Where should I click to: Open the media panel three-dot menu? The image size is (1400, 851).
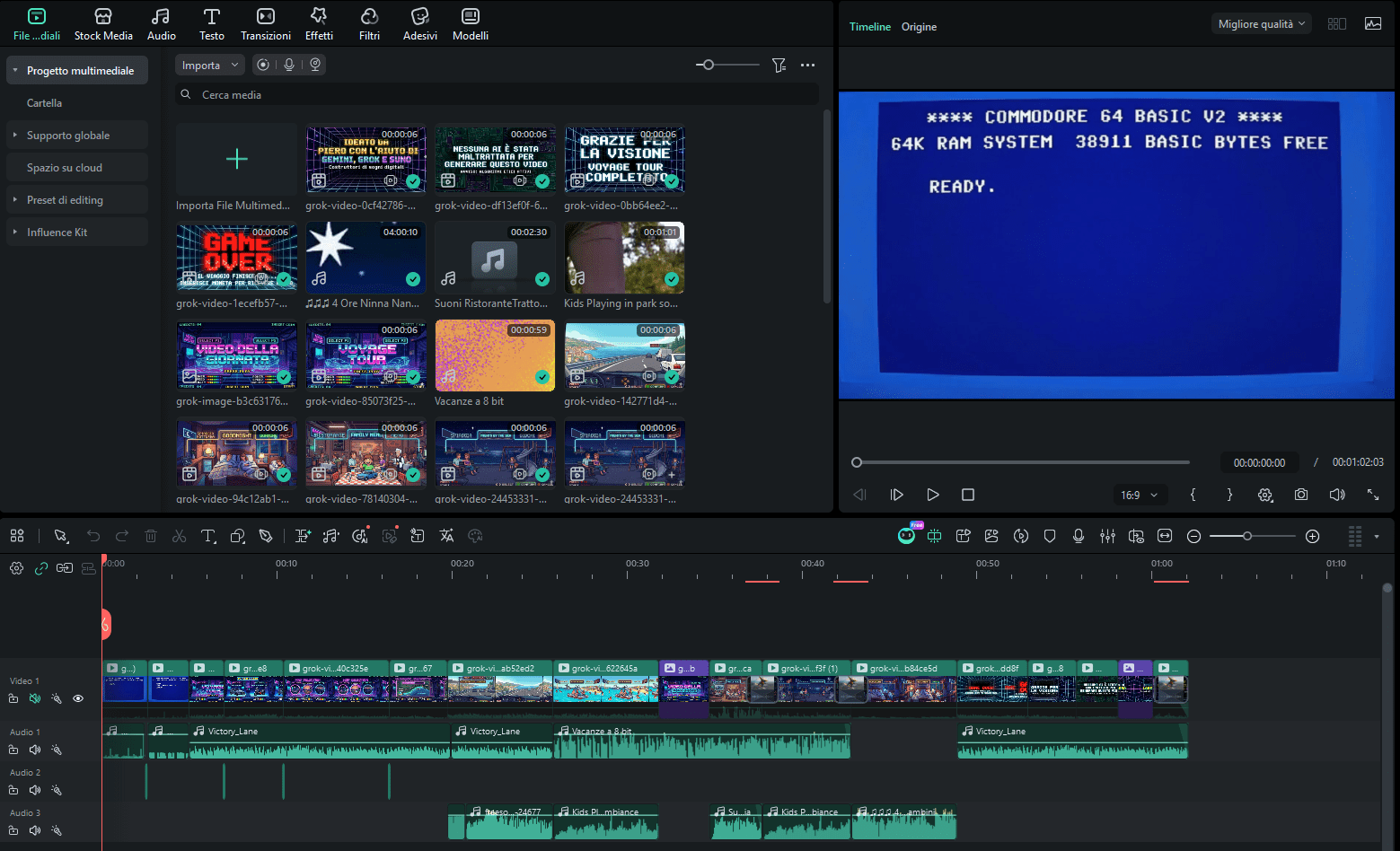[x=807, y=65]
